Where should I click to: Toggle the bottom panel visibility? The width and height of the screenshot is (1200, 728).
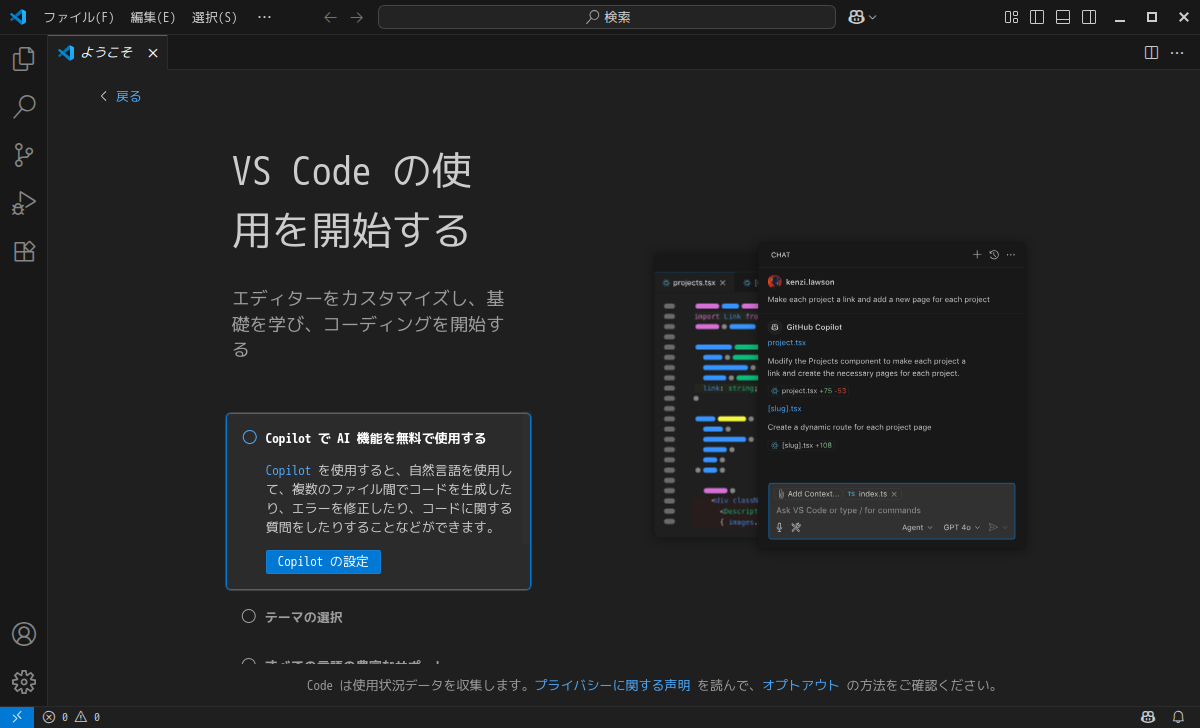(x=1063, y=17)
